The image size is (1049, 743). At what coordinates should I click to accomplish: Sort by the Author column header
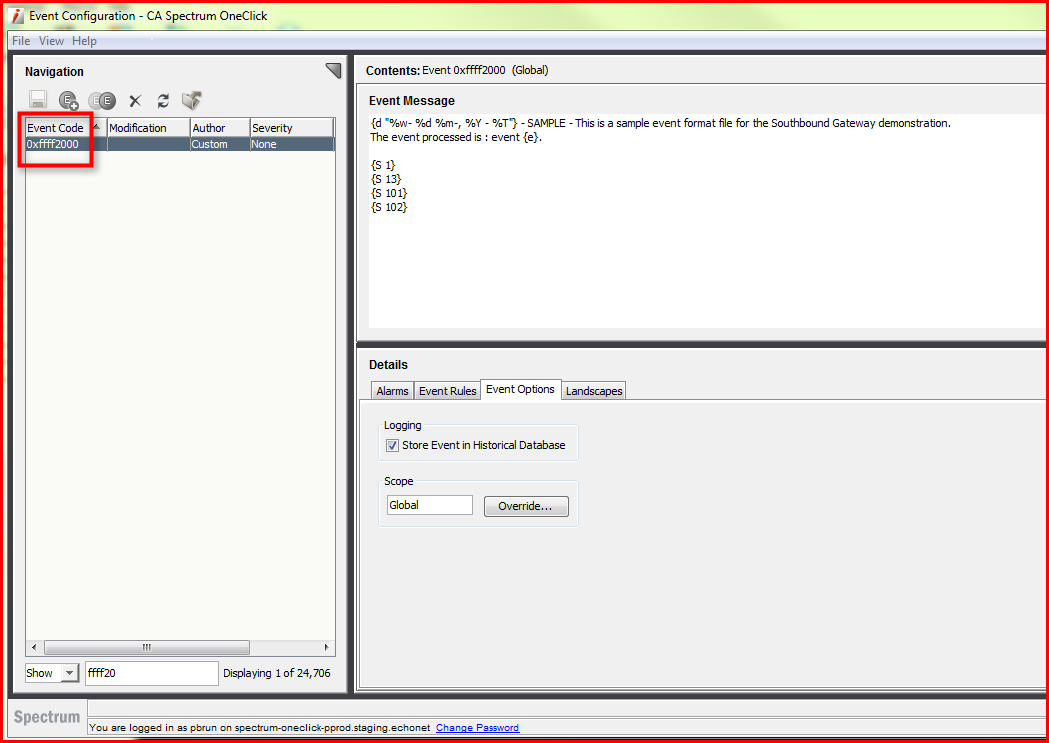pos(219,128)
